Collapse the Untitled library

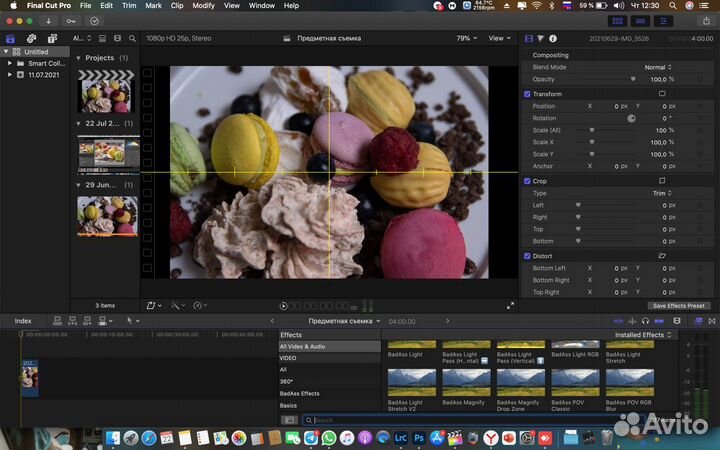point(6,51)
